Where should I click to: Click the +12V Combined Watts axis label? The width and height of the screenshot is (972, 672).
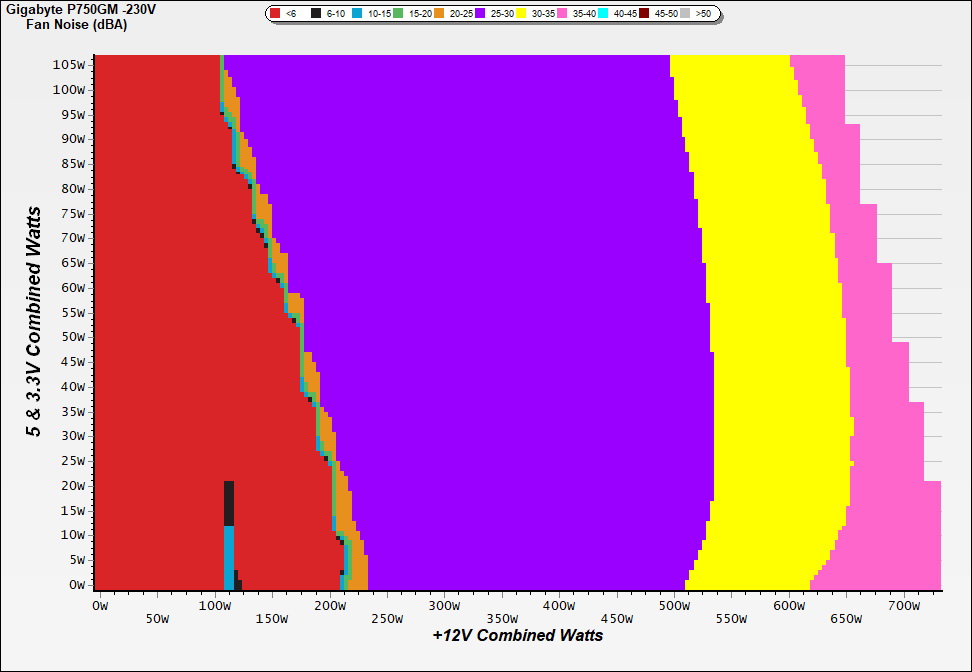517,635
